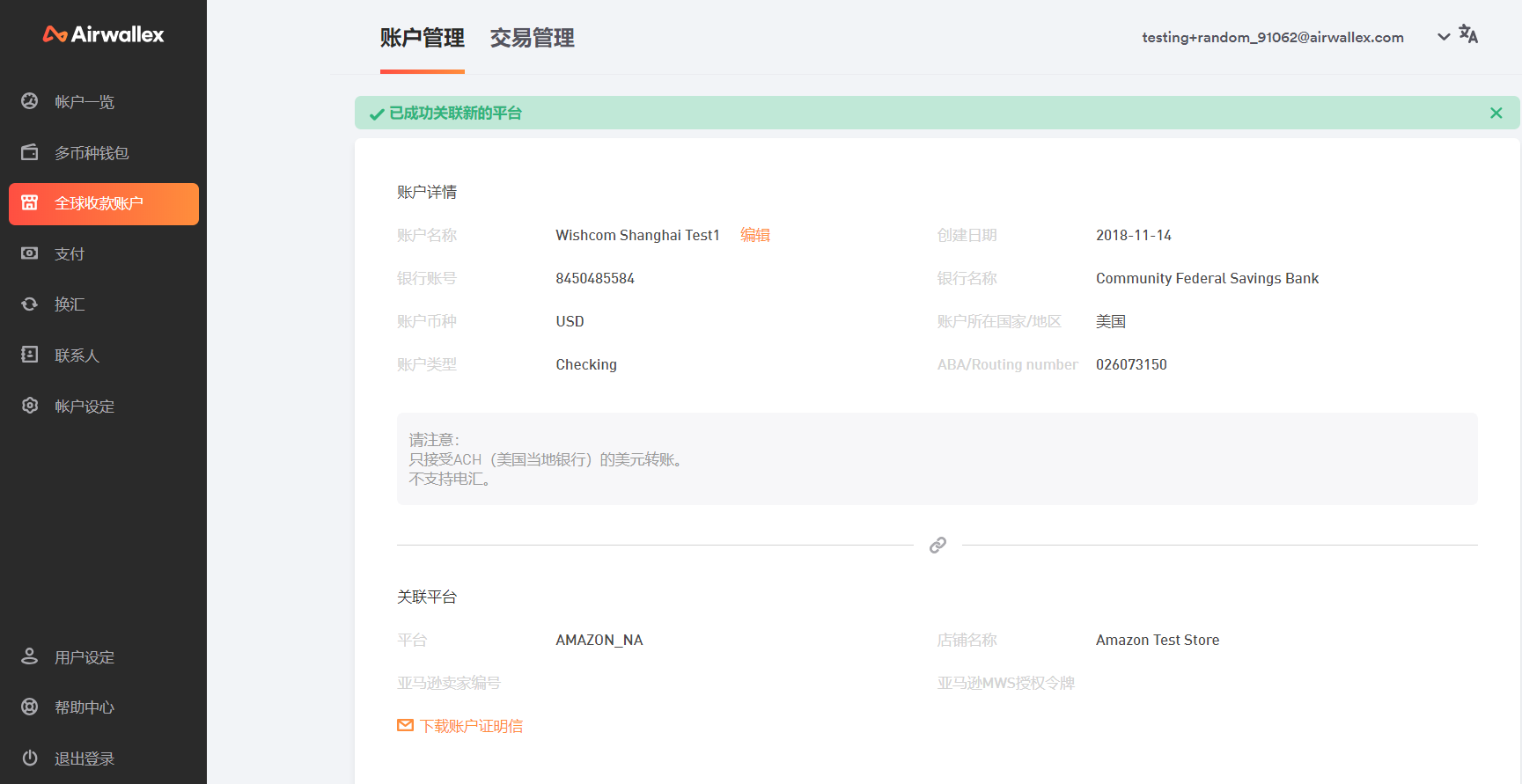This screenshot has width=1522, height=784.
Task: Expand the account email dropdown arrow
Action: pos(1444,37)
